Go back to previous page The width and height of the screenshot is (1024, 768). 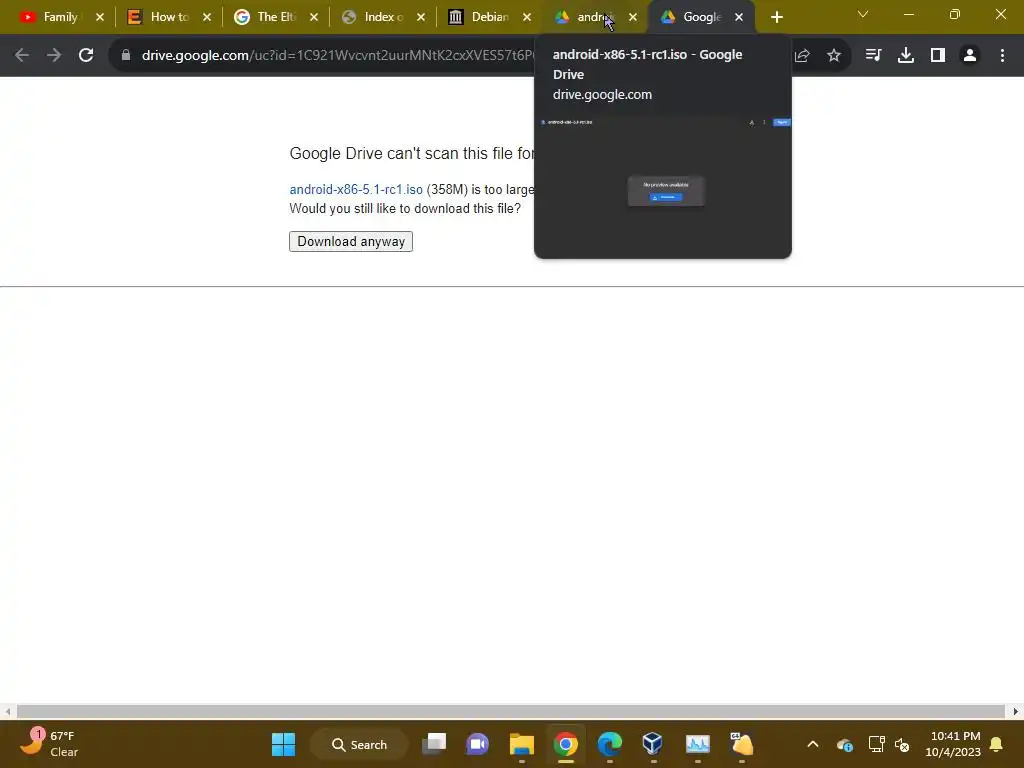pos(22,56)
